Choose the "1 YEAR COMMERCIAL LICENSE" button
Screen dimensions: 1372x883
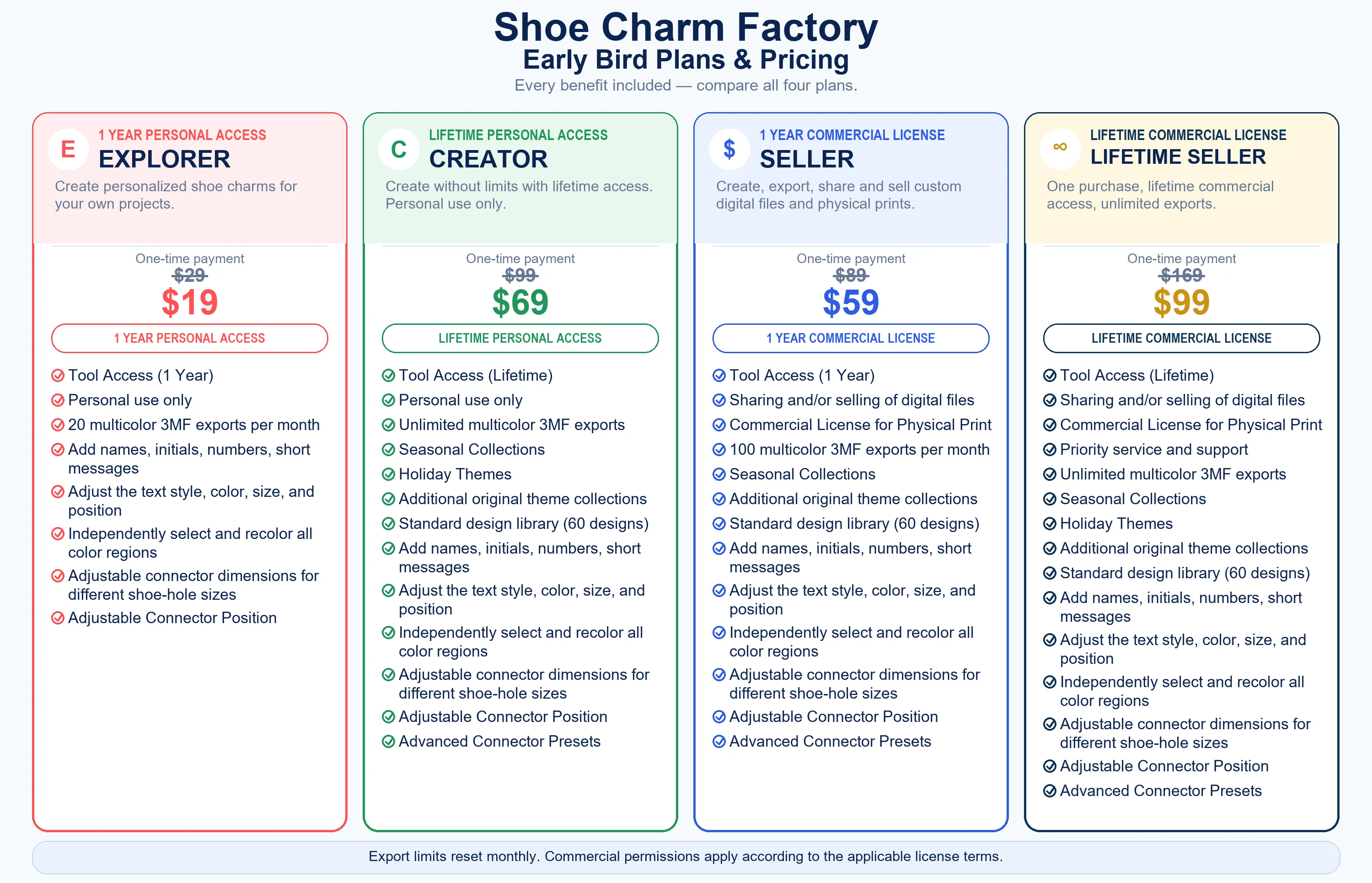coord(851,338)
